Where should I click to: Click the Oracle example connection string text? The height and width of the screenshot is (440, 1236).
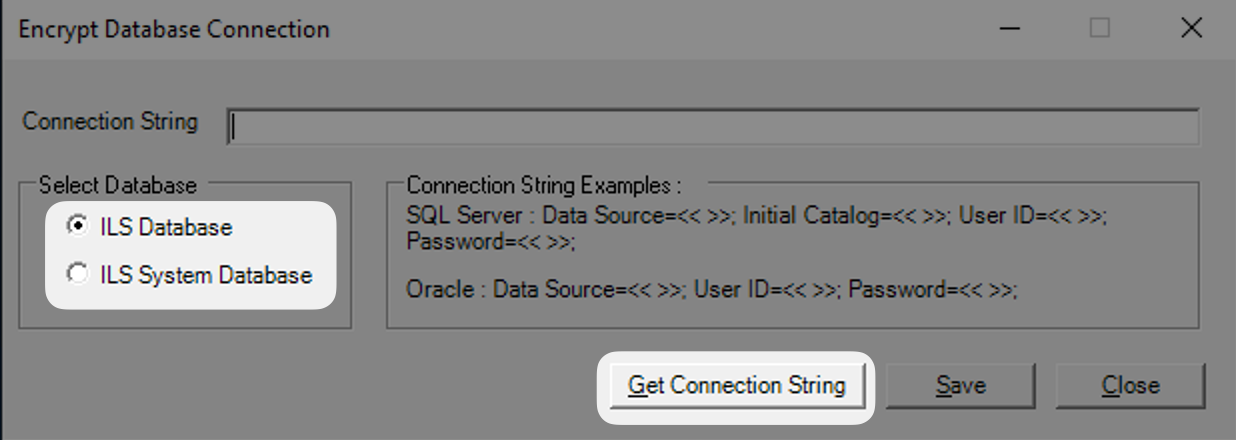pos(711,290)
